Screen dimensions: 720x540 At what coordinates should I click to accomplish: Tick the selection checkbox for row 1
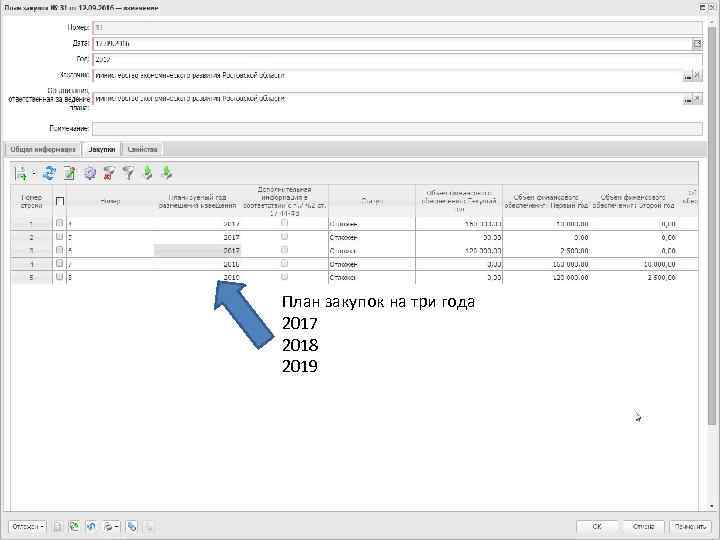click(x=59, y=223)
